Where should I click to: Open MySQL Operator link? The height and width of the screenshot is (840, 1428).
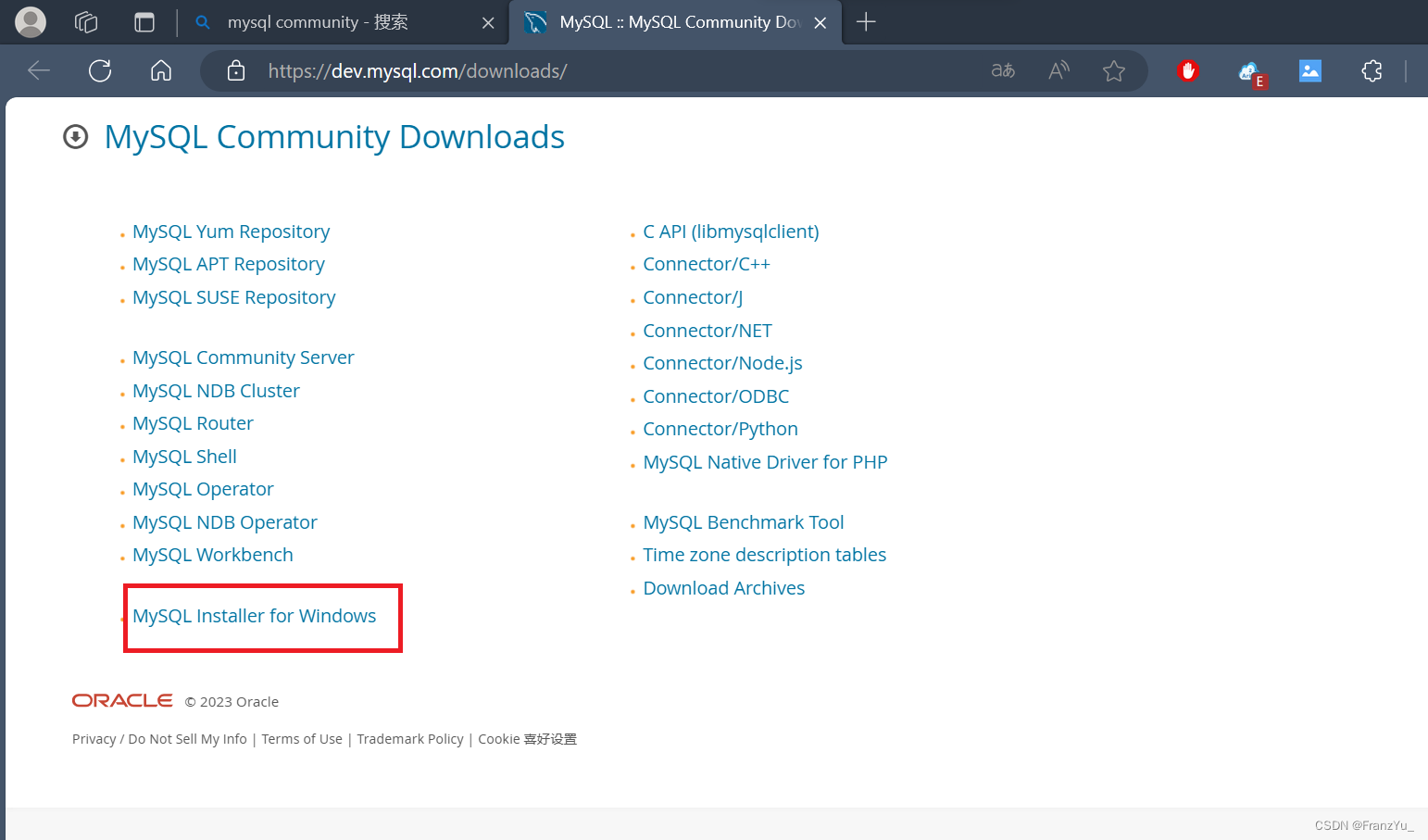coord(203,489)
